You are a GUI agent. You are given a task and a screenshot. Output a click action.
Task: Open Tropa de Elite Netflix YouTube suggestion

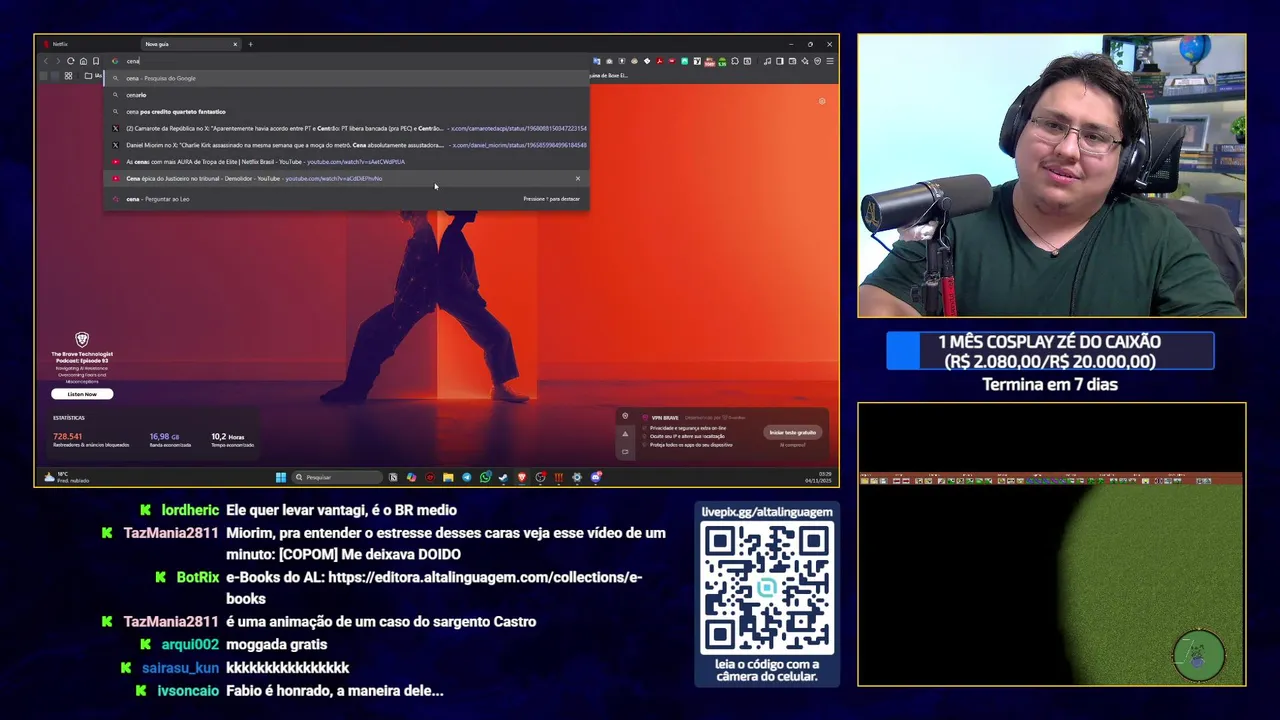click(347, 162)
